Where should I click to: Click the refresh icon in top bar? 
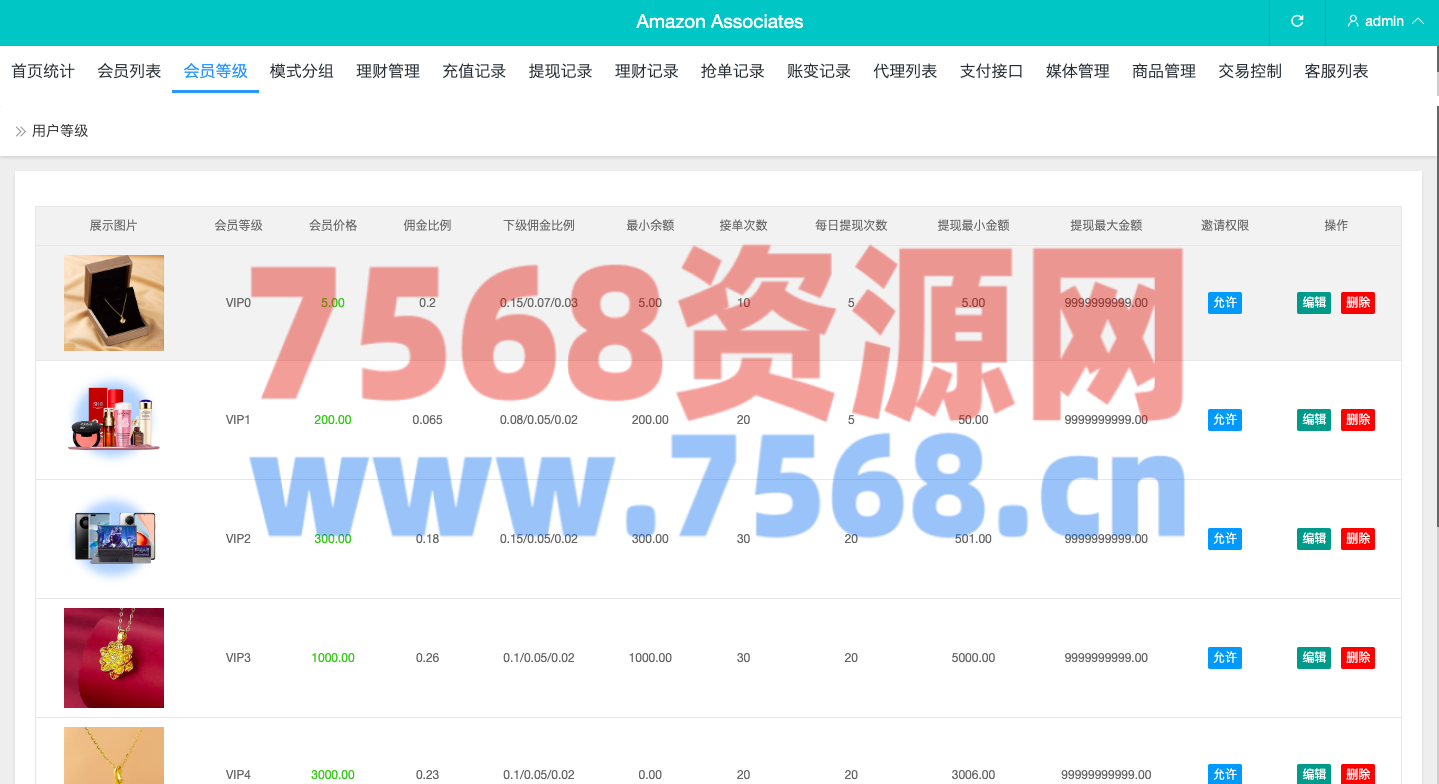(1297, 21)
